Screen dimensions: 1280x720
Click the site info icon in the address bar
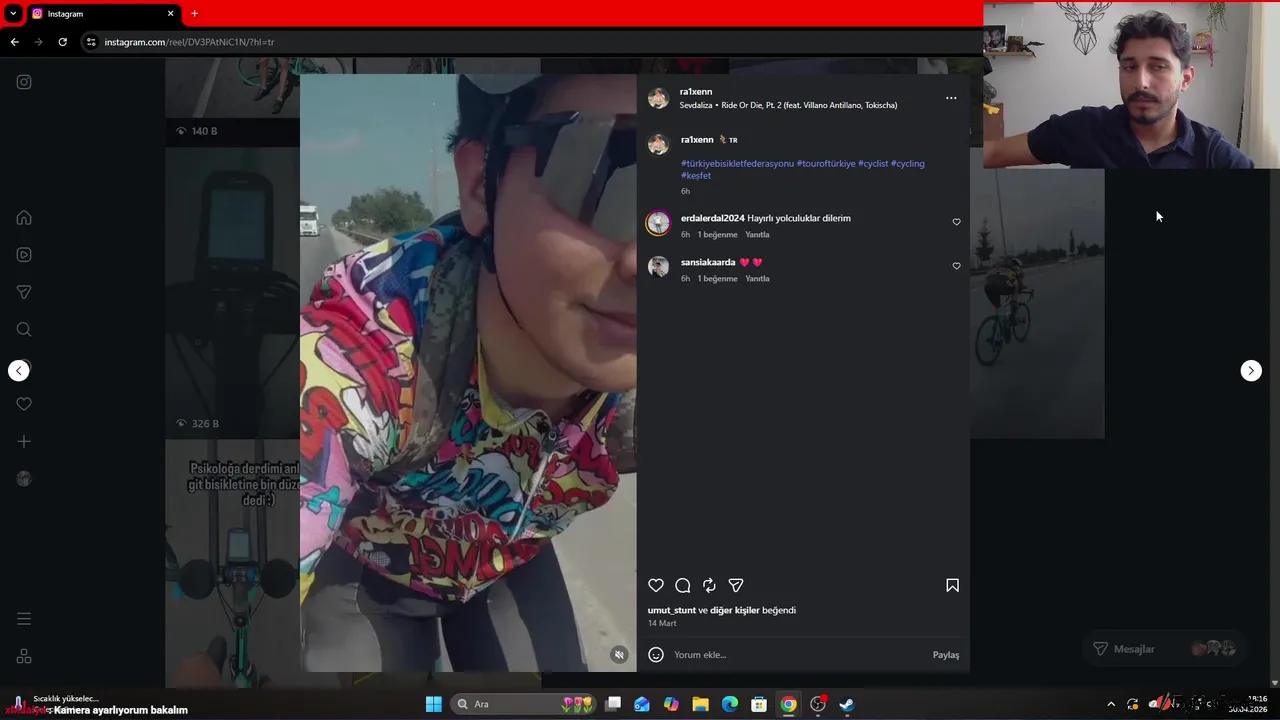click(91, 42)
